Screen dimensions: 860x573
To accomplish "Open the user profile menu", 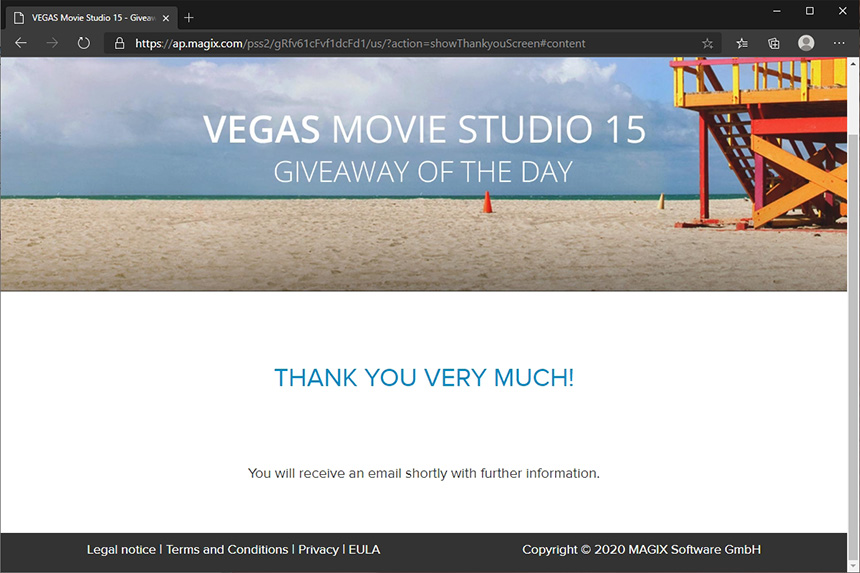I will tap(806, 43).
